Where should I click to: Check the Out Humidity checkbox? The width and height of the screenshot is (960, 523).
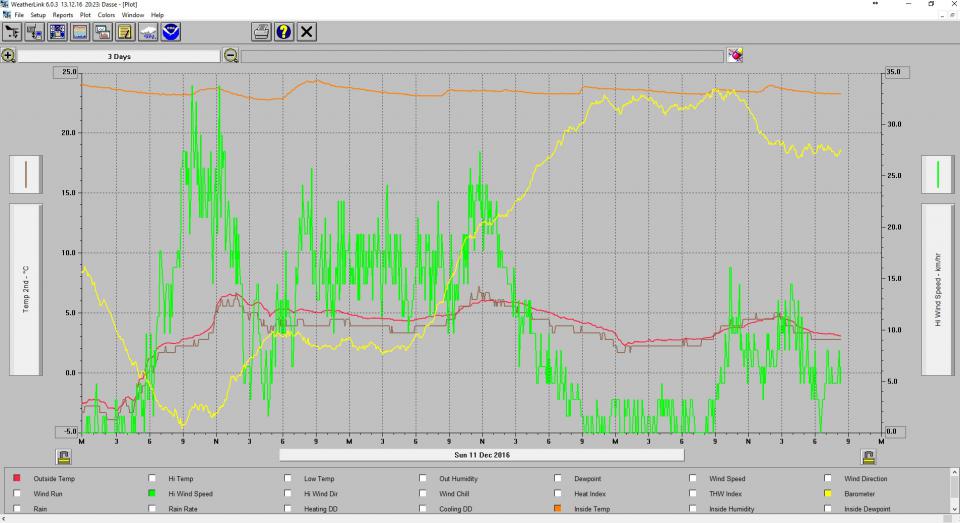tap(424, 479)
